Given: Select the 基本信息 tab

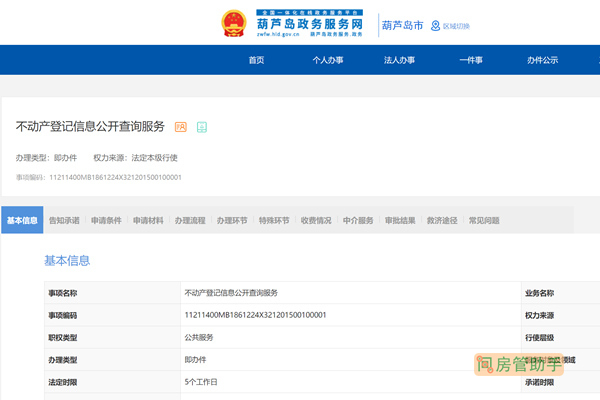Looking at the screenshot, I should tap(22, 220).
